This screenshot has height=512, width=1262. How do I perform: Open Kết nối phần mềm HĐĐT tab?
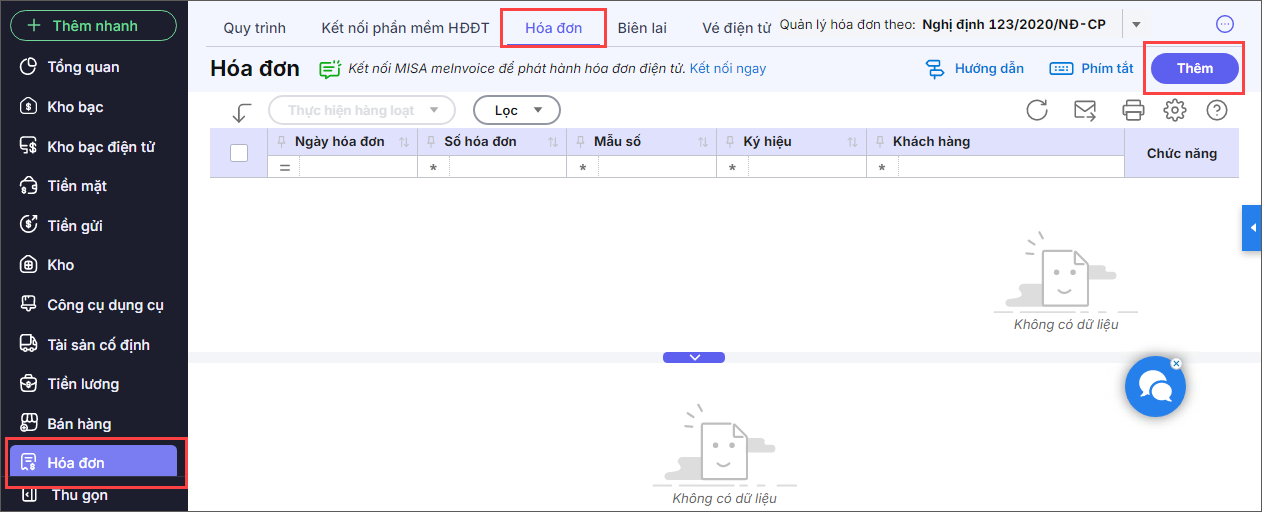pyautogui.click(x=405, y=28)
